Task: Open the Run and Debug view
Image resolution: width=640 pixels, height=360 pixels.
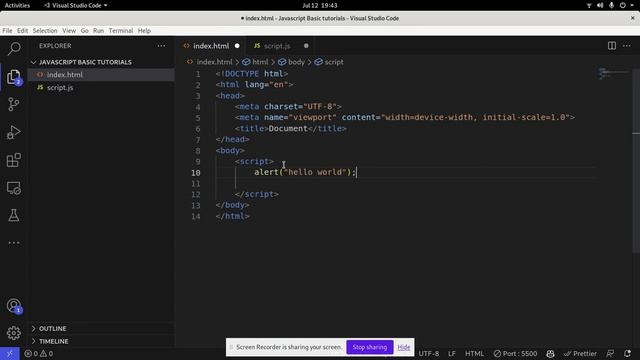Action: 14,132
